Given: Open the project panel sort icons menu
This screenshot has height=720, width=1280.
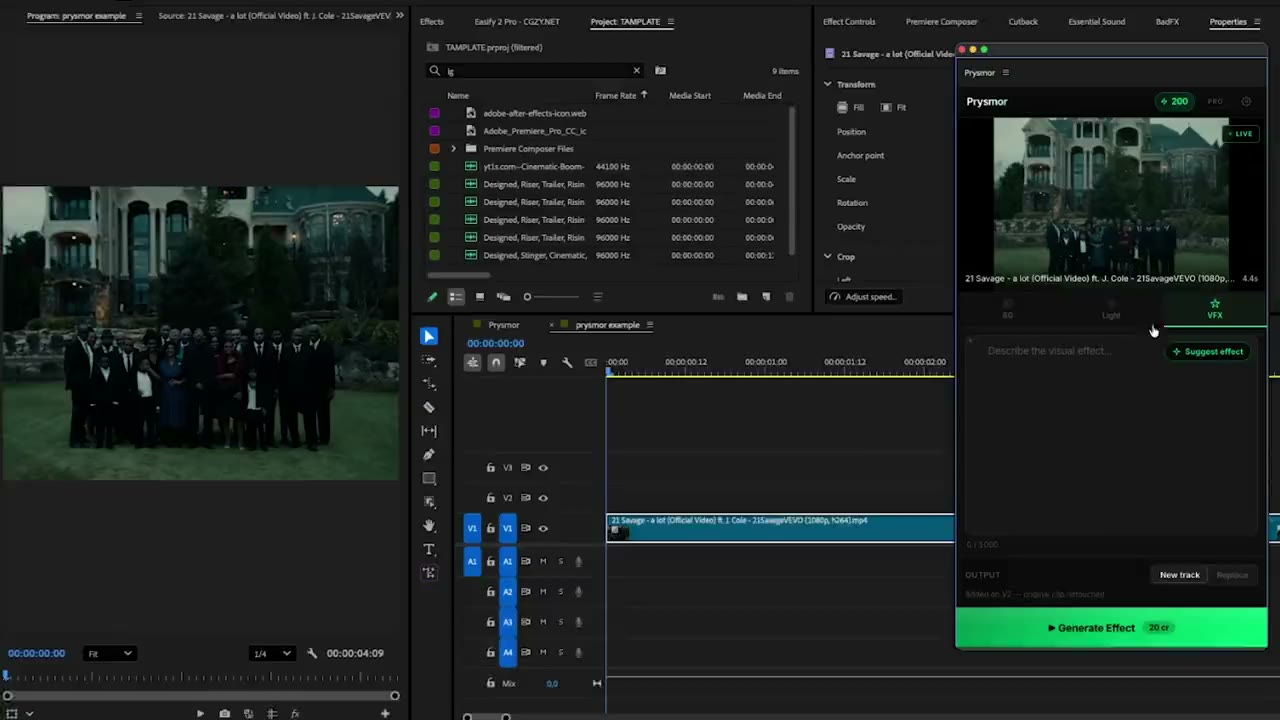Looking at the screenshot, I should [x=597, y=297].
